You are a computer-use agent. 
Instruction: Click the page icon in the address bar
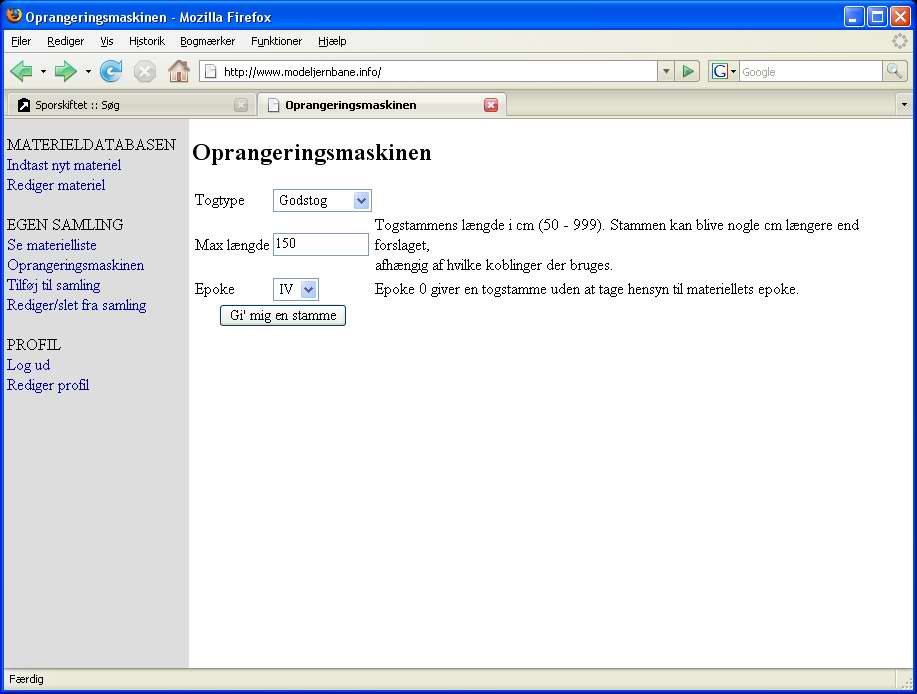point(211,72)
